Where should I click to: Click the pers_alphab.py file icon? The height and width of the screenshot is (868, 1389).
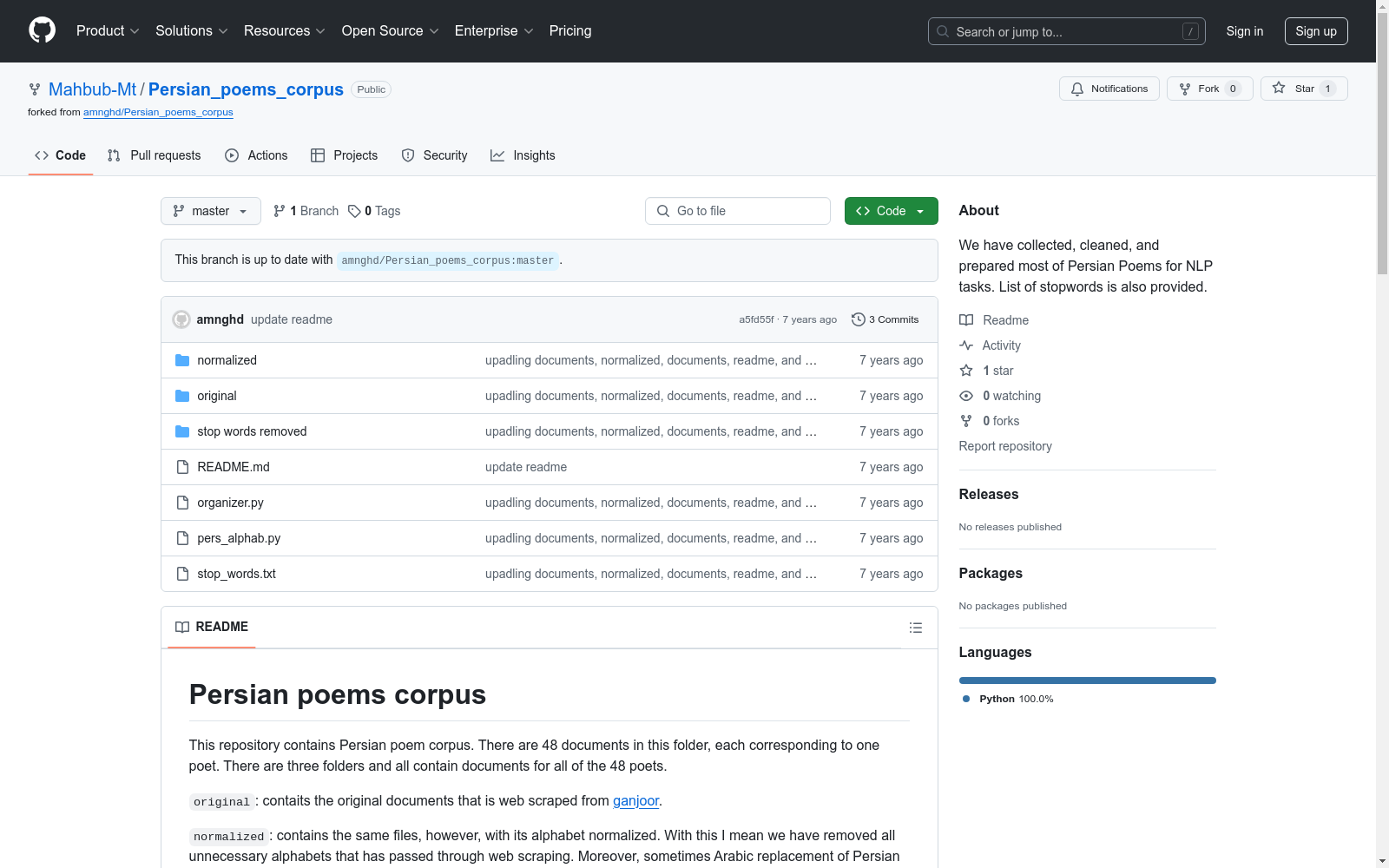(x=182, y=538)
